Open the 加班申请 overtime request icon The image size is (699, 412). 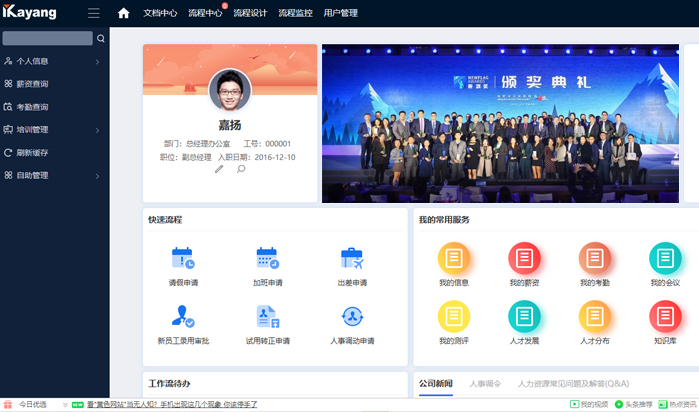(x=267, y=259)
